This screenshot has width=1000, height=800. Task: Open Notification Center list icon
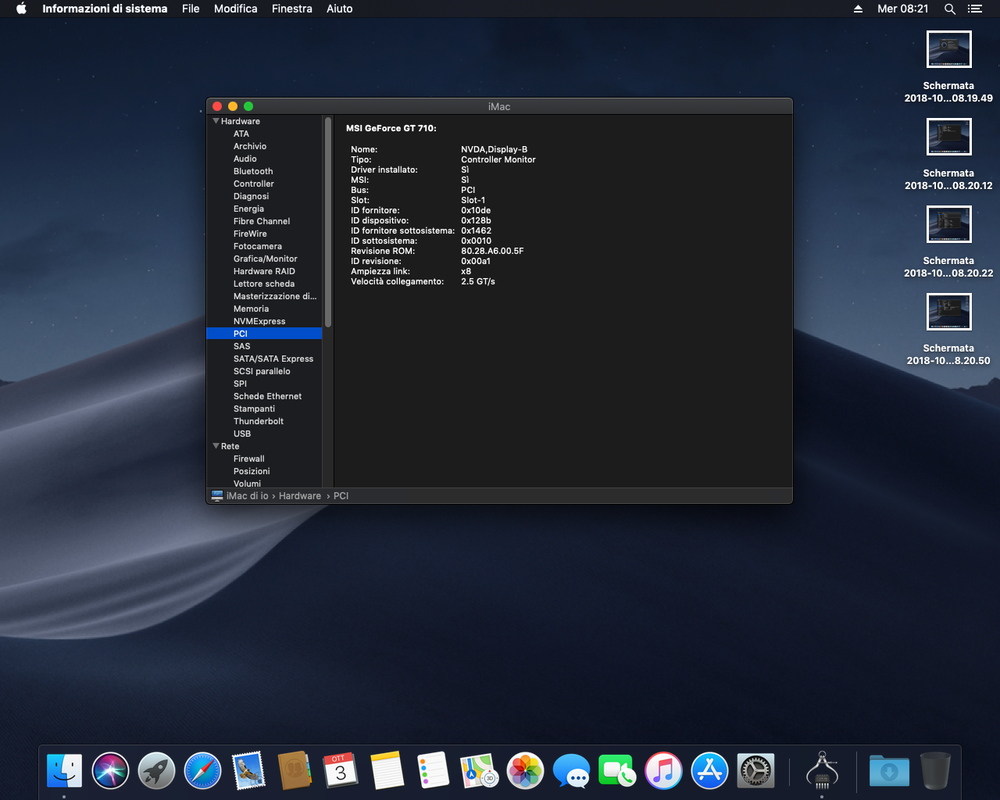coord(974,9)
